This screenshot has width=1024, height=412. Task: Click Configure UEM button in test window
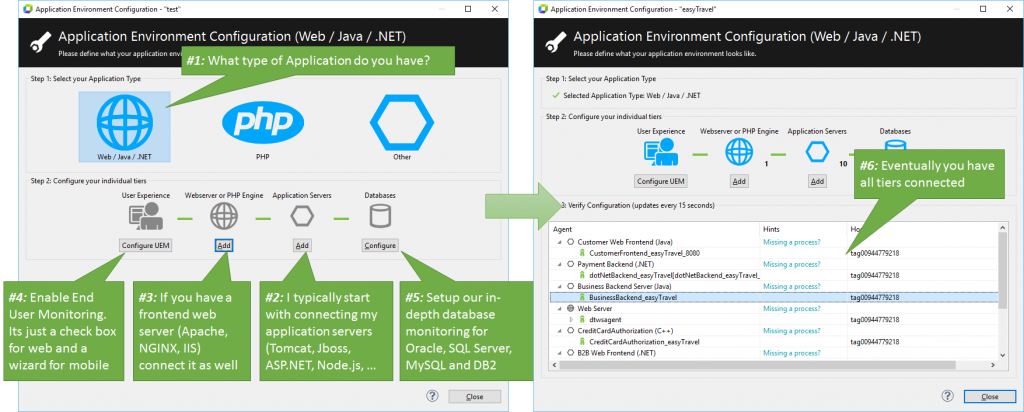click(146, 246)
